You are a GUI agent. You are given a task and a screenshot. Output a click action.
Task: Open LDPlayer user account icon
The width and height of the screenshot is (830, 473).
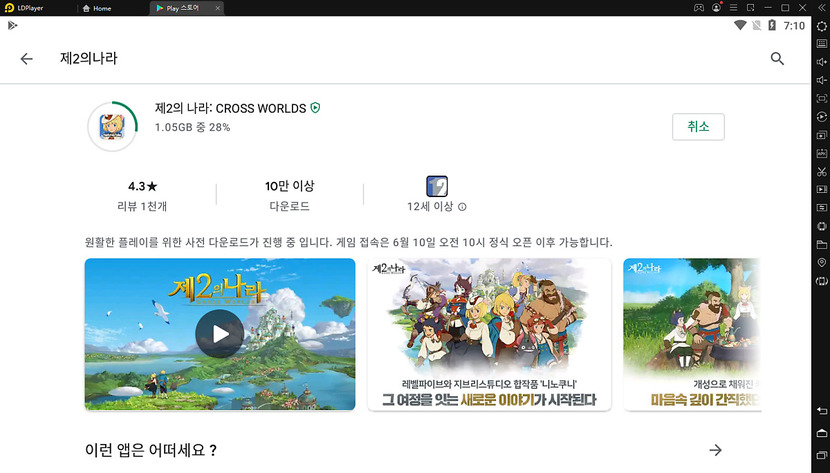pos(716,8)
